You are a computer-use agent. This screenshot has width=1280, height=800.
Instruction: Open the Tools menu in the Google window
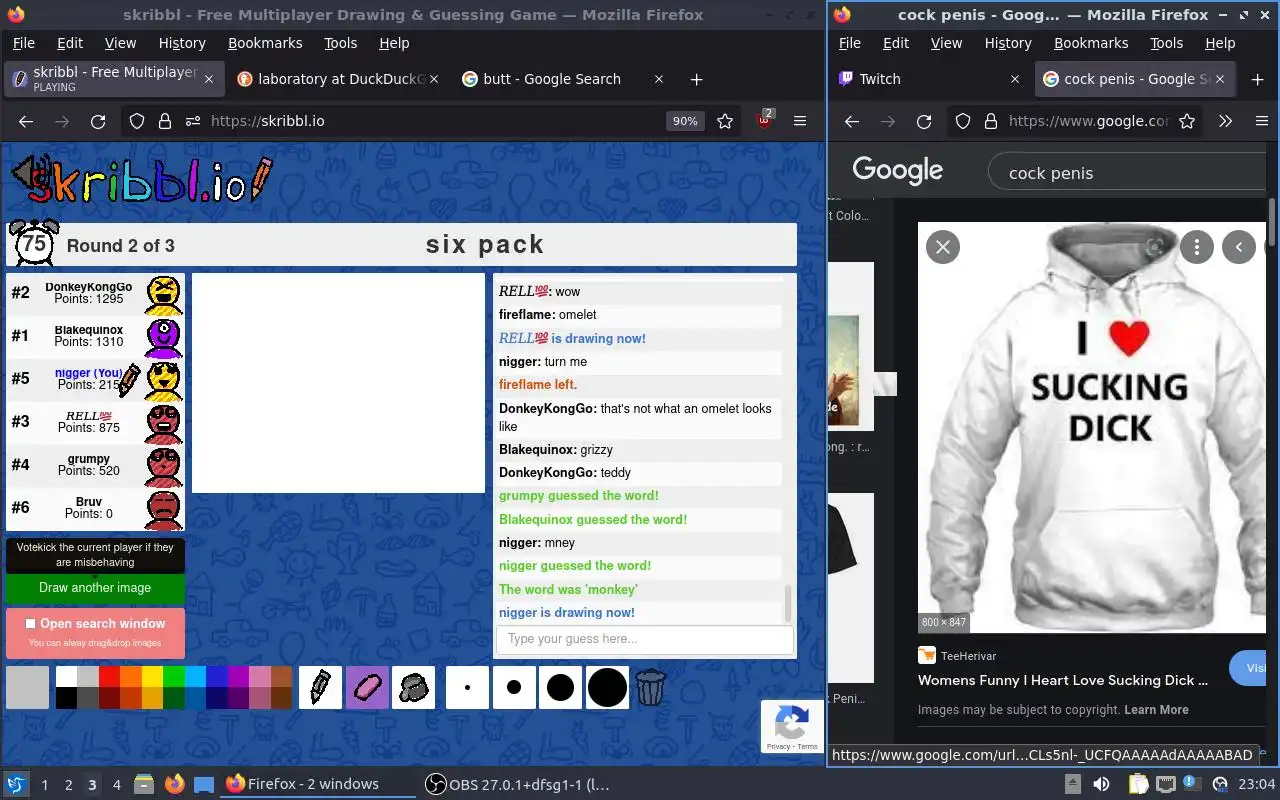(x=1166, y=43)
